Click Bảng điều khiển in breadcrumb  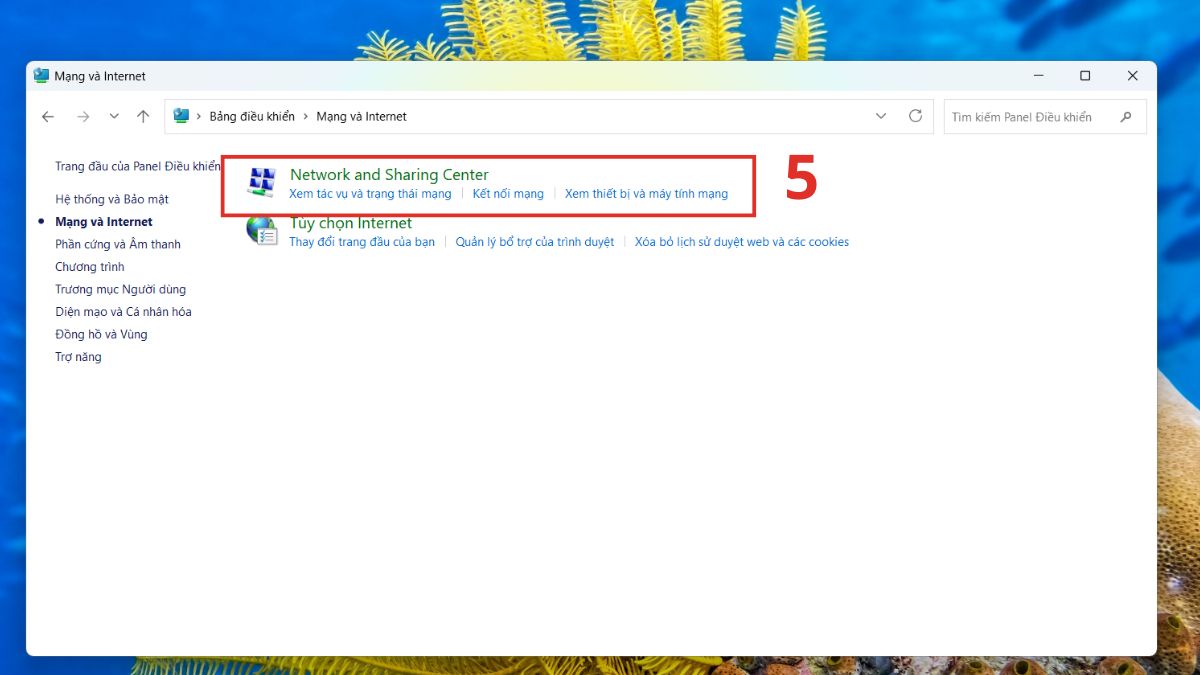(252, 117)
